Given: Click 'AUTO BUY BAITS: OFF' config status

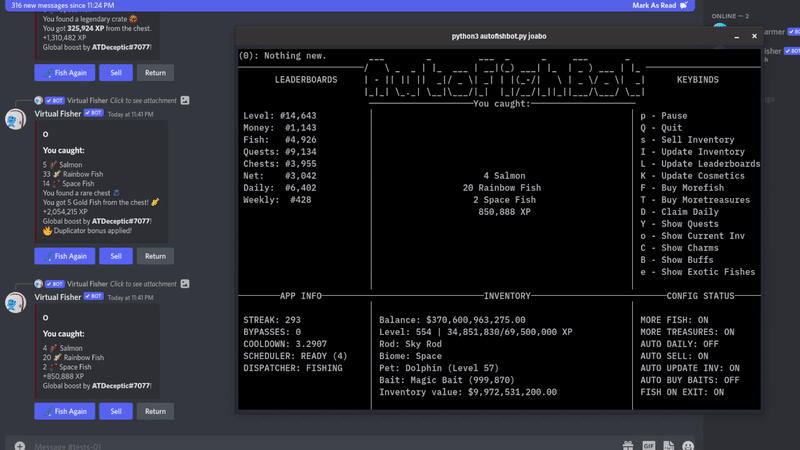Looking at the screenshot, I should click(690, 380).
